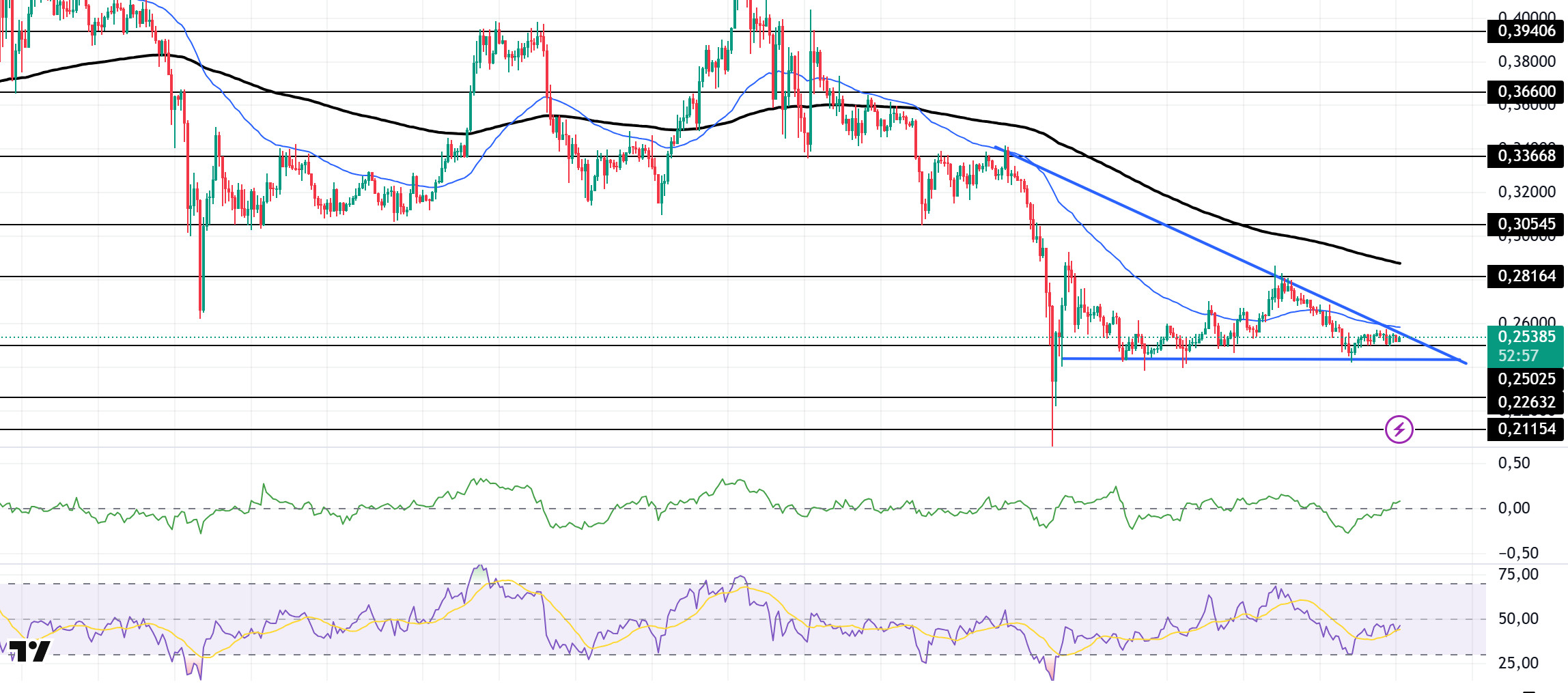The image size is (1568, 693).
Task: Click the TradingView logo in the corner
Action: click(29, 651)
